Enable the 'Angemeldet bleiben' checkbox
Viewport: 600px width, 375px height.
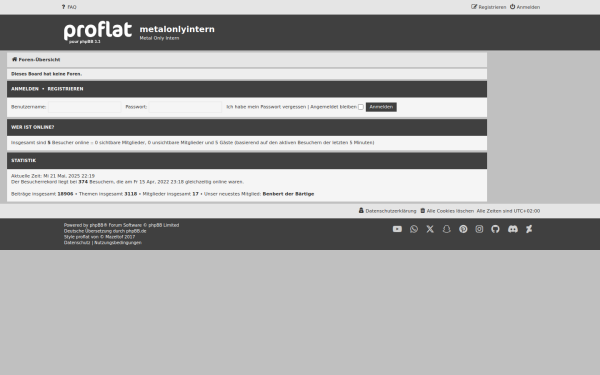[x=361, y=107]
